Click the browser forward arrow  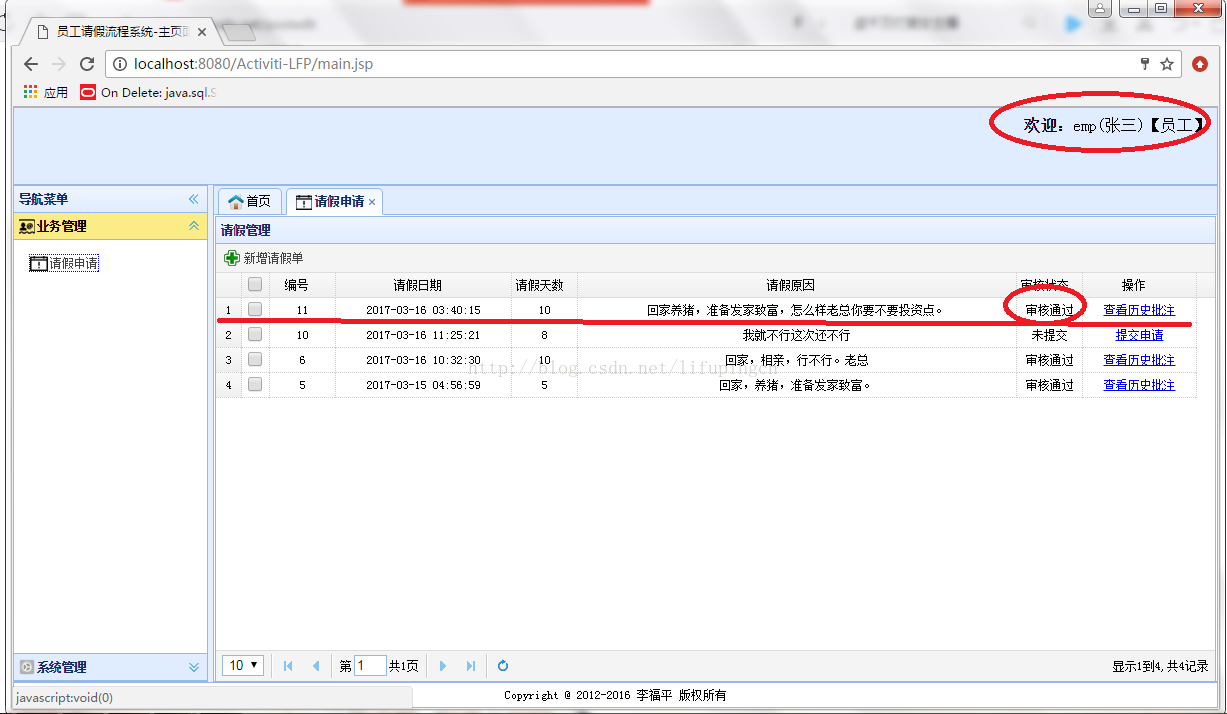[59, 64]
